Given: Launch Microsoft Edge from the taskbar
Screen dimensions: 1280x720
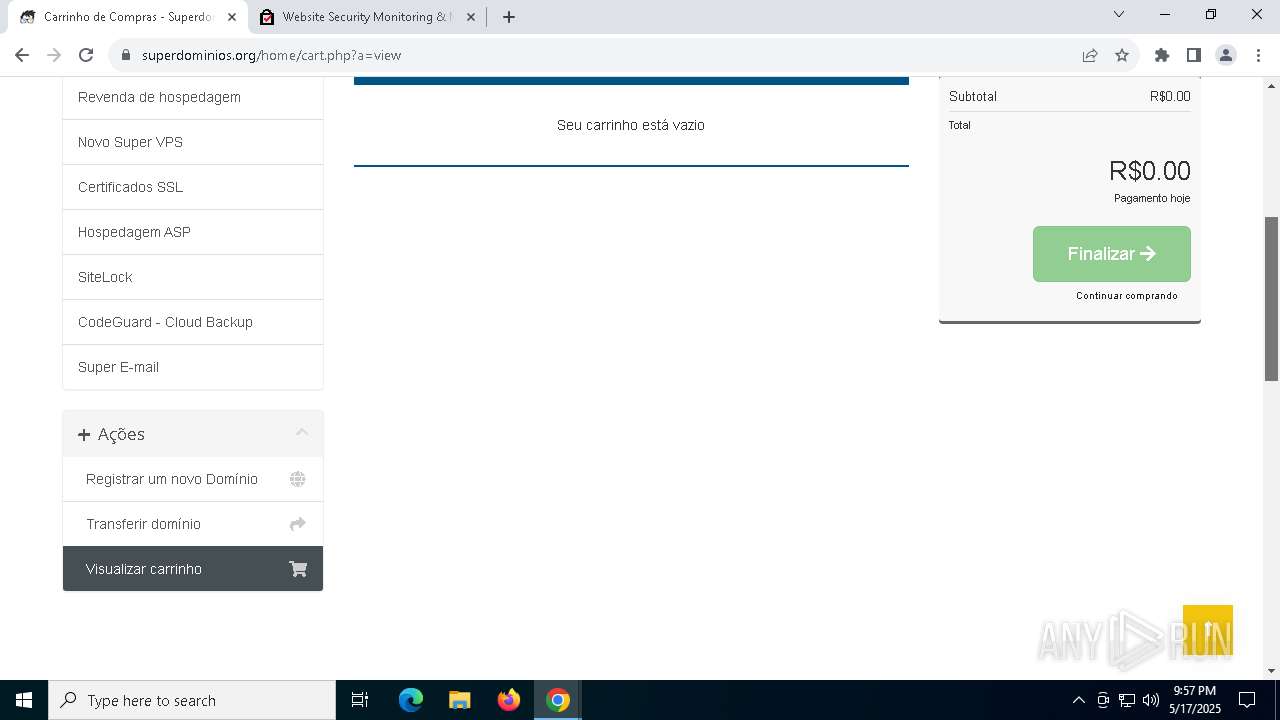Looking at the screenshot, I should point(411,700).
